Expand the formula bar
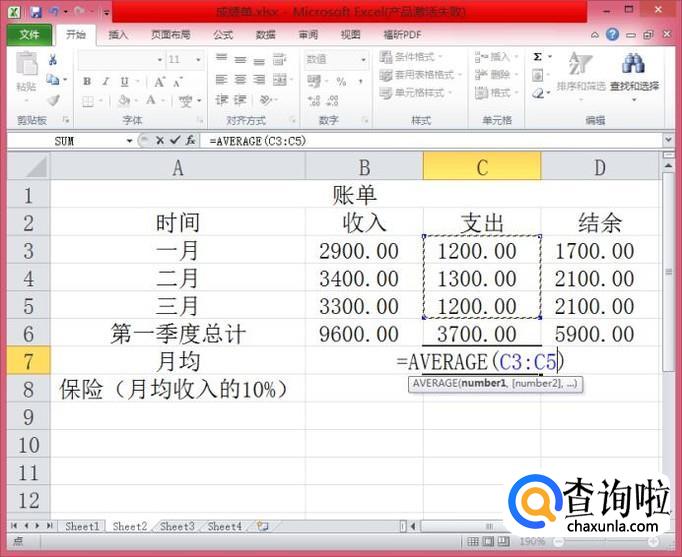682x557 pixels. coord(669,140)
